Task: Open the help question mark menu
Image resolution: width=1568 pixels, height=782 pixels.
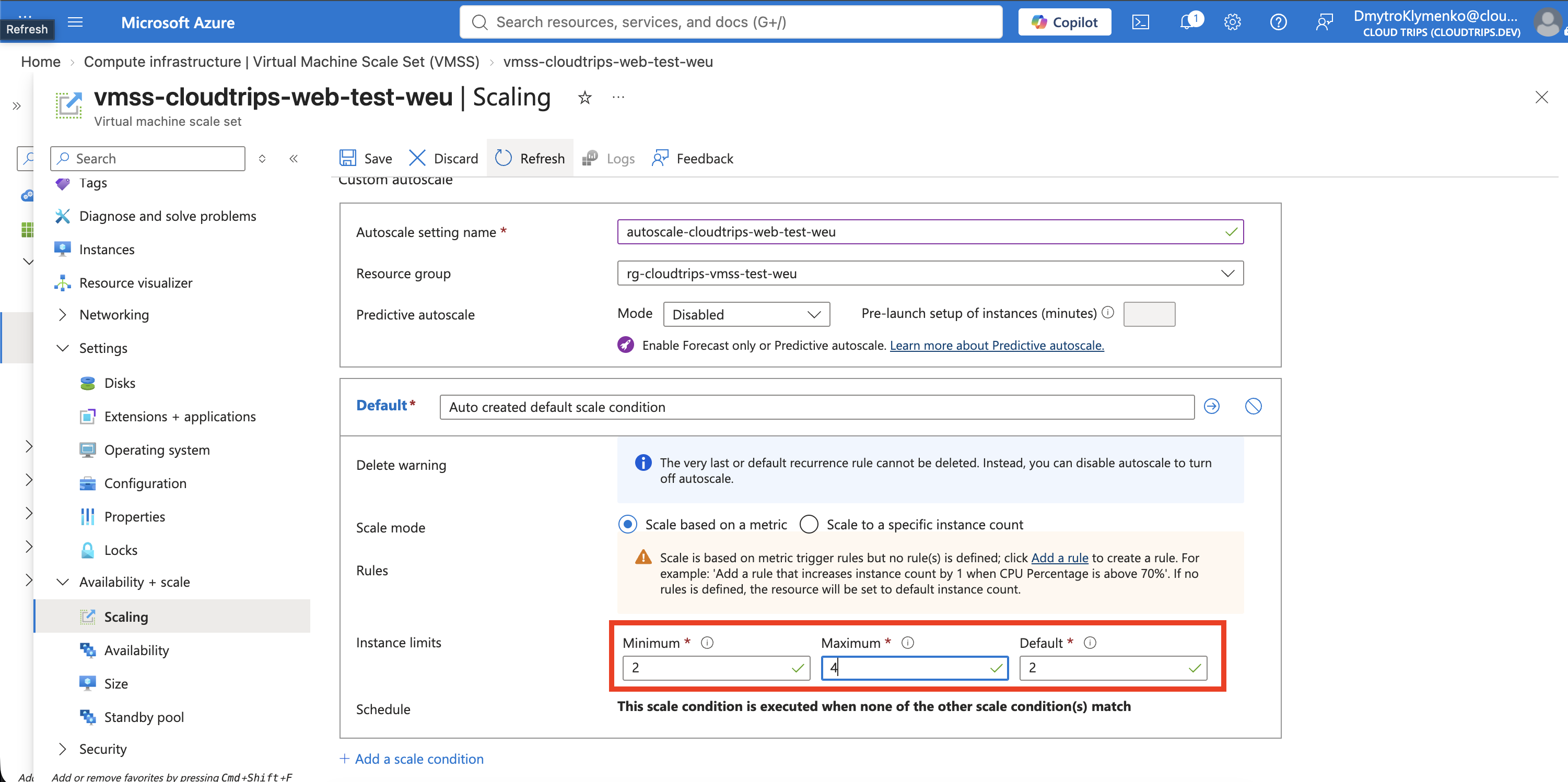Action: coord(1278,22)
